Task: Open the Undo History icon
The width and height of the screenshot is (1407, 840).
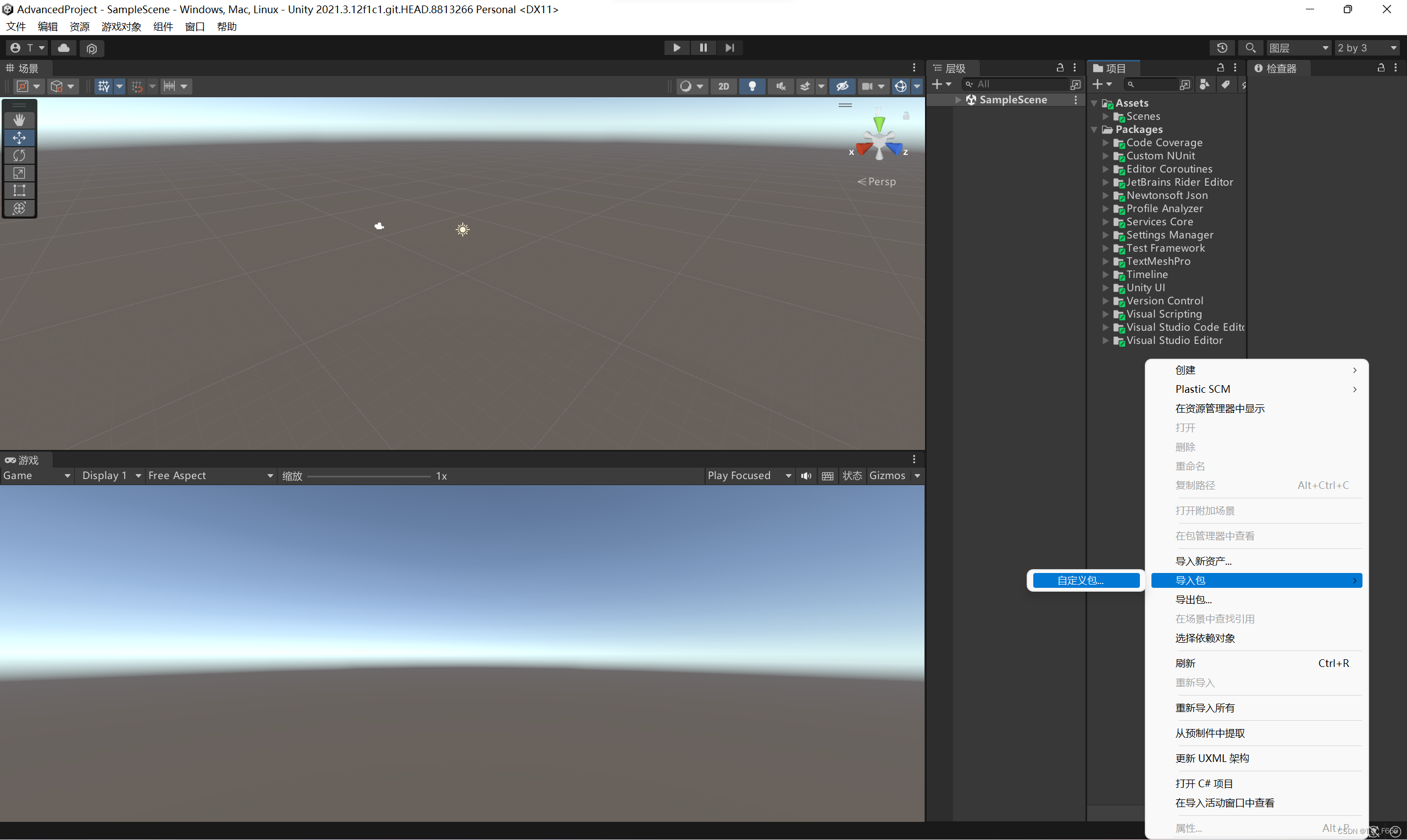Action: click(x=1222, y=48)
